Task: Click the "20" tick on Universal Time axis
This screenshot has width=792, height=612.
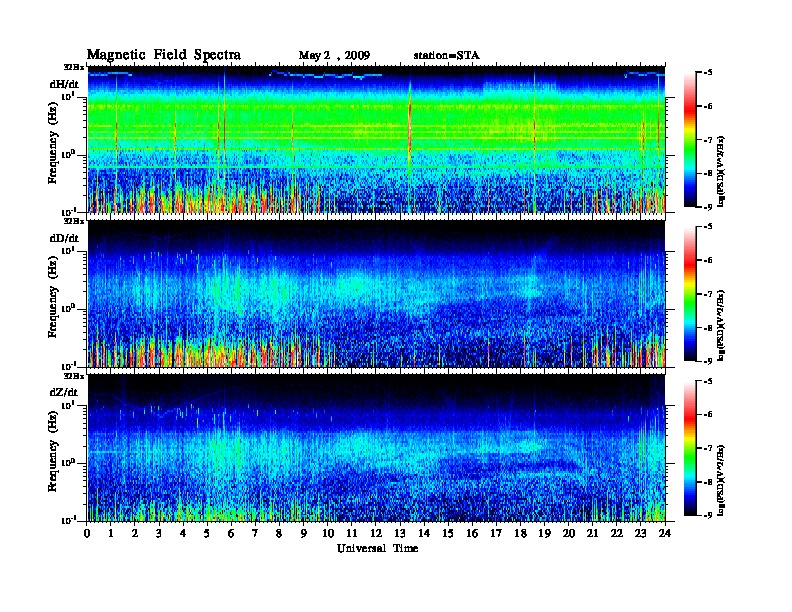Action: click(x=569, y=533)
